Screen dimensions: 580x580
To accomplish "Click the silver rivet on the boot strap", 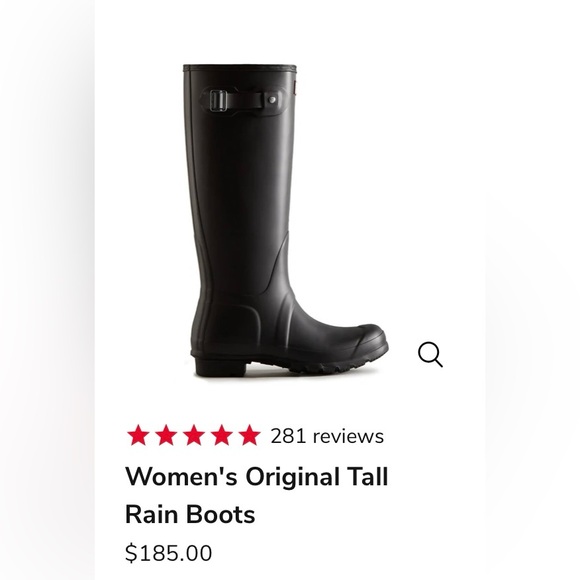I will [x=272, y=100].
